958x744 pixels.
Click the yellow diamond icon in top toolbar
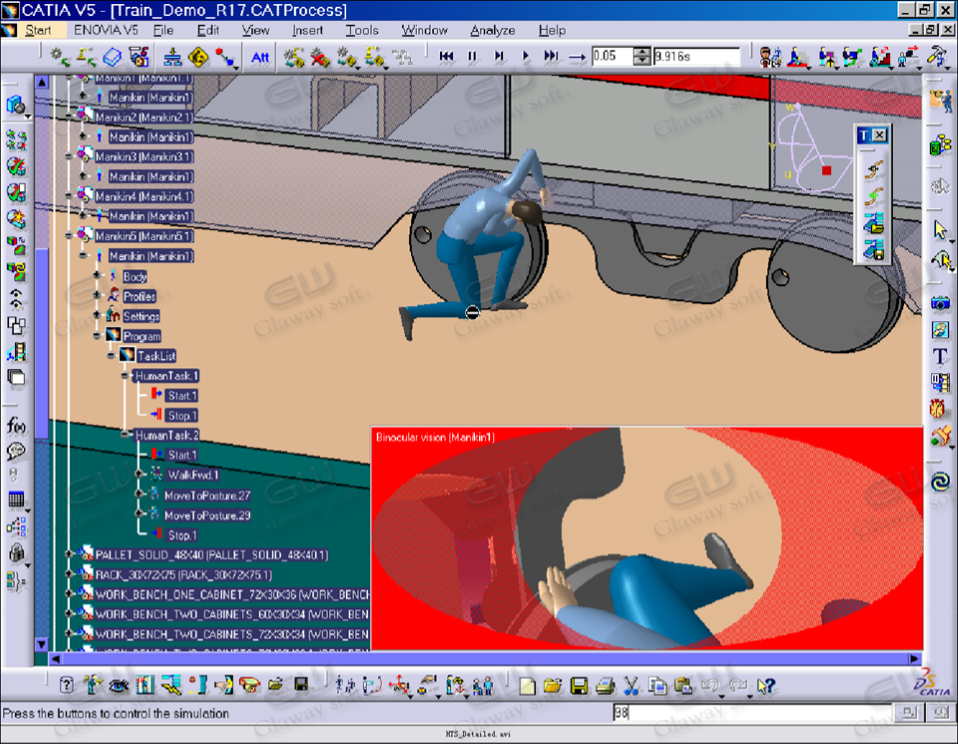click(x=198, y=57)
